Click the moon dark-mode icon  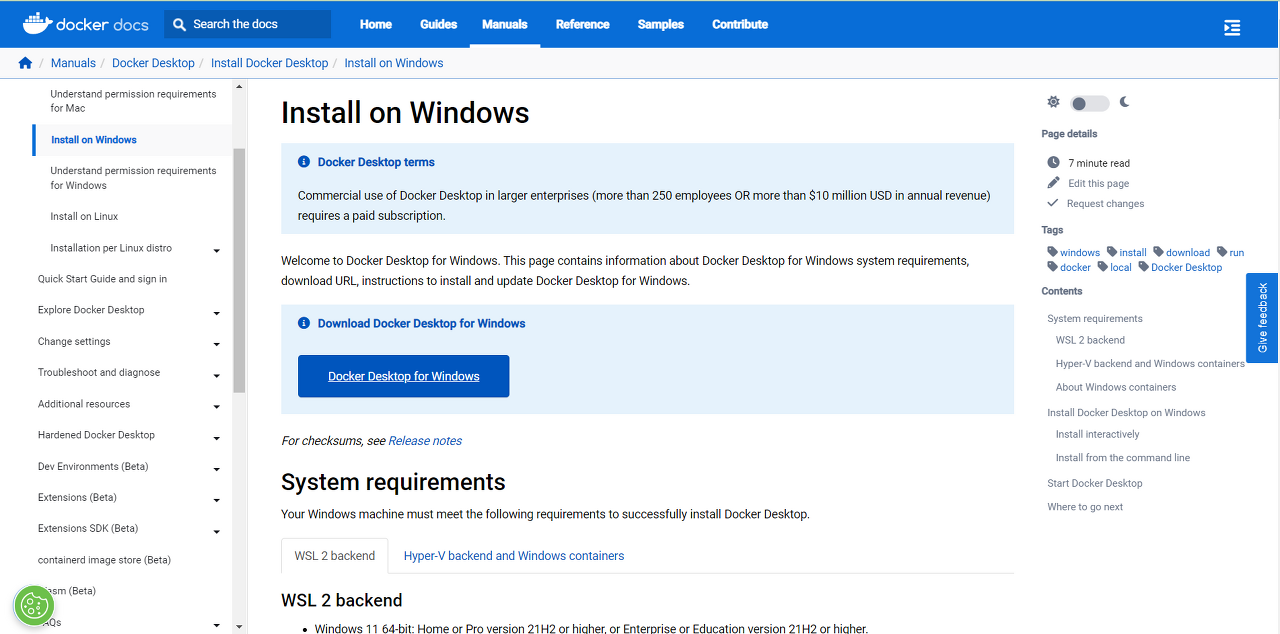click(1125, 102)
